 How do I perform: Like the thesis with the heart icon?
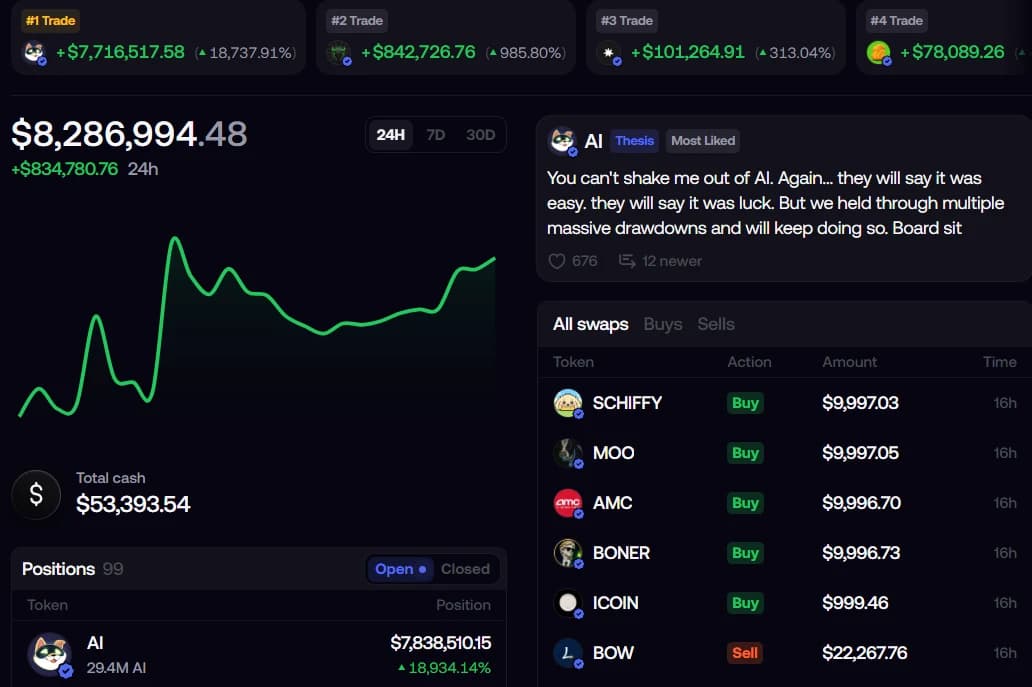[x=557, y=261]
